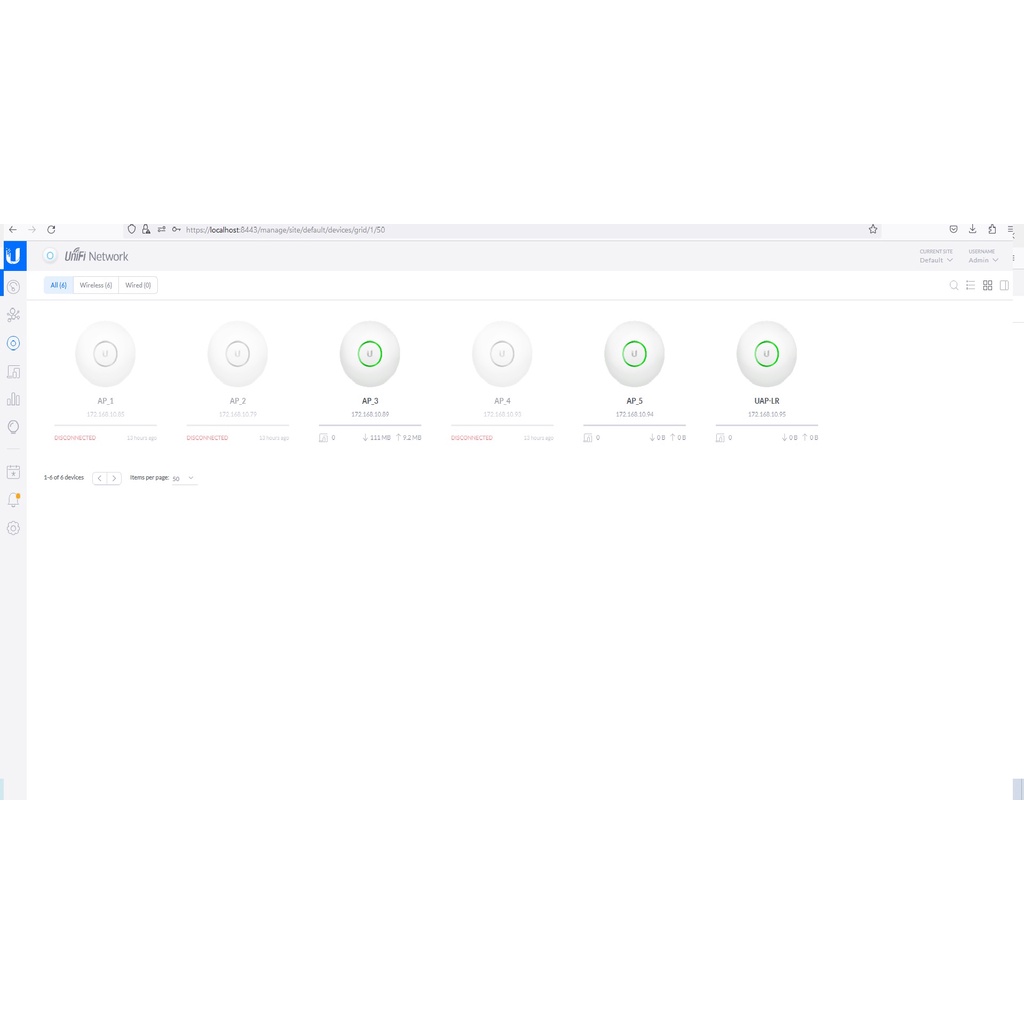The height and width of the screenshot is (1024, 1024).
Task: Open the Devices icon in sidebar
Action: (x=13, y=344)
